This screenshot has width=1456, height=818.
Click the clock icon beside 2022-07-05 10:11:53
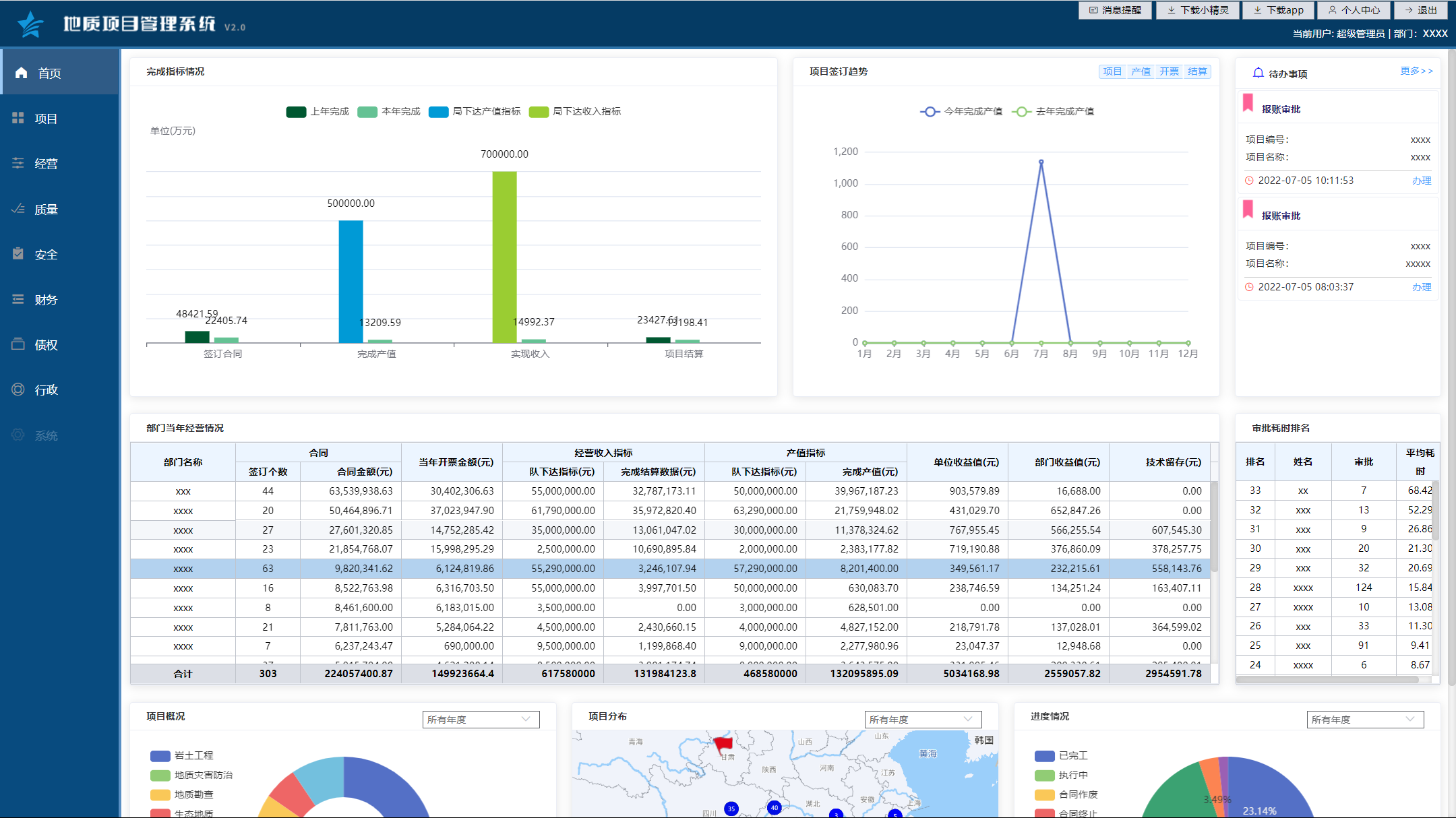click(x=1249, y=181)
